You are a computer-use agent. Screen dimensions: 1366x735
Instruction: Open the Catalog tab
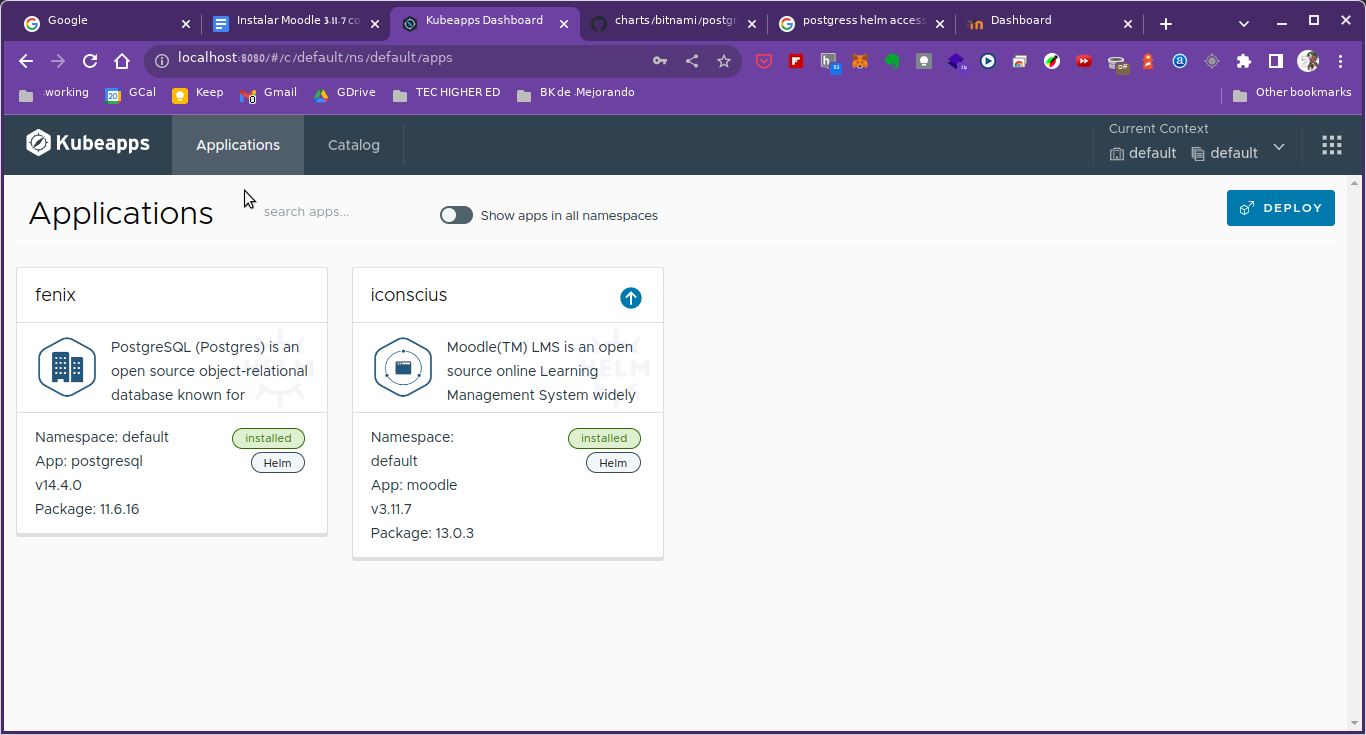tap(354, 145)
